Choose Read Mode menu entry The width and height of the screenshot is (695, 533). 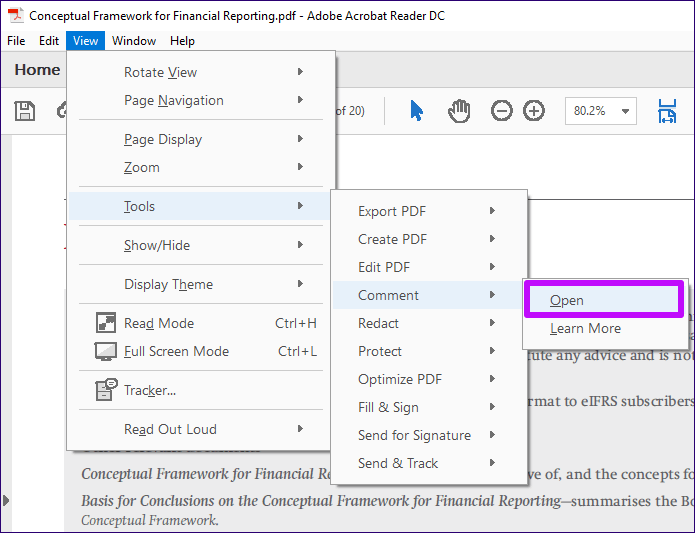[199, 323]
